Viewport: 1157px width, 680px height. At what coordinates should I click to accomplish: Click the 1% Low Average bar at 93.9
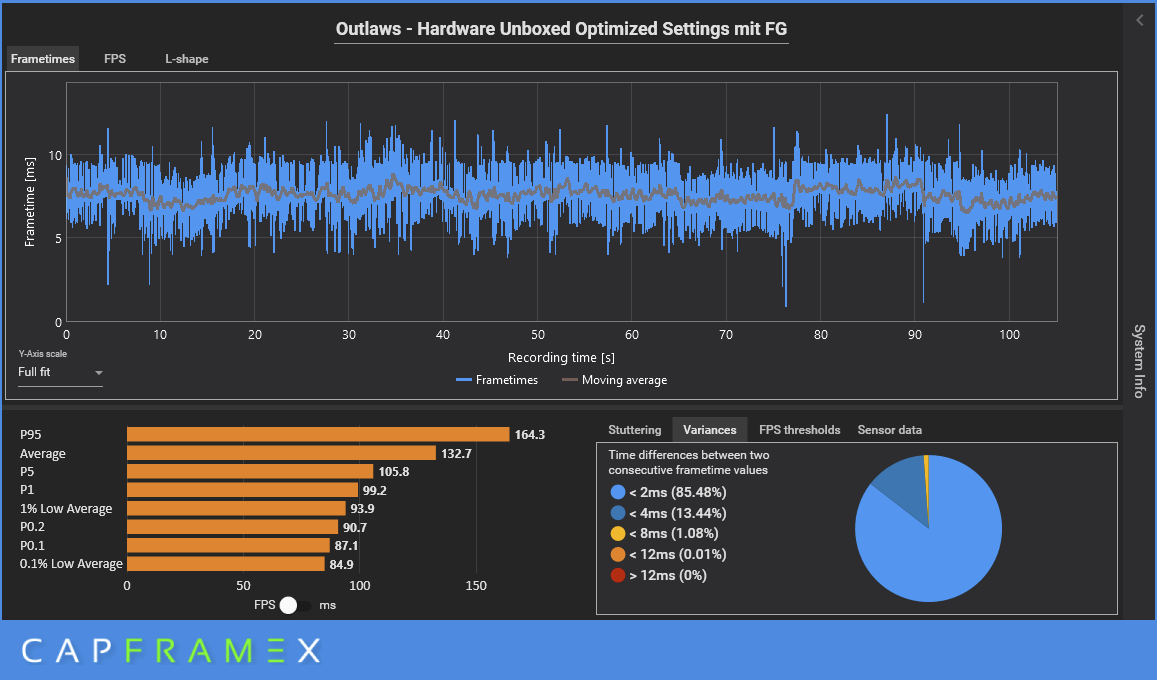(236, 508)
